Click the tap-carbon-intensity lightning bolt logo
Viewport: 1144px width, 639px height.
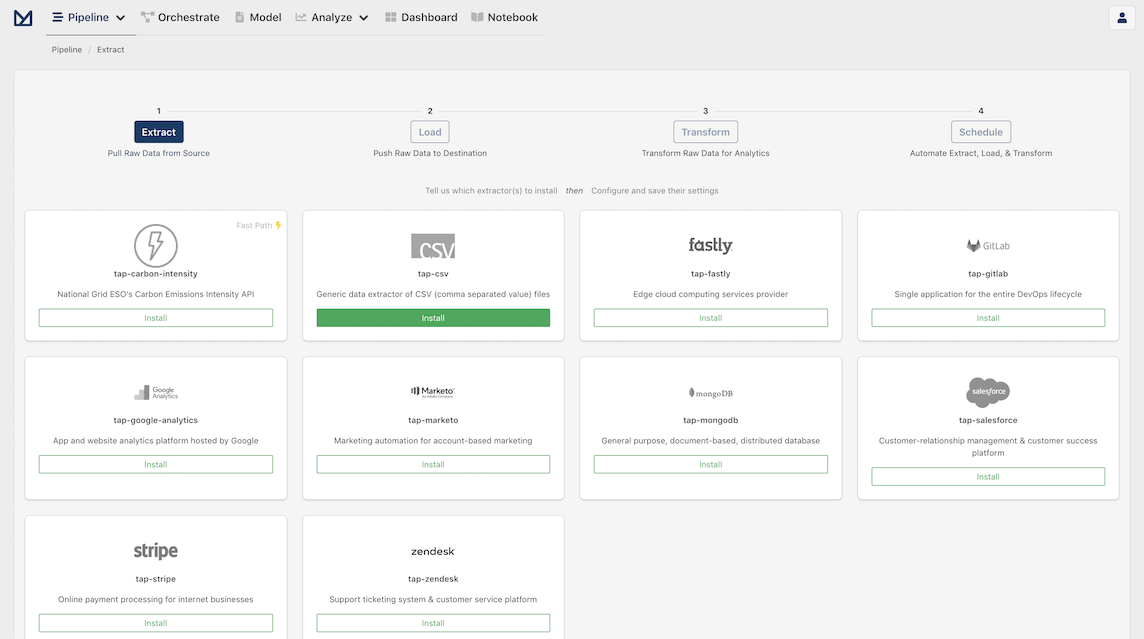[x=155, y=246]
